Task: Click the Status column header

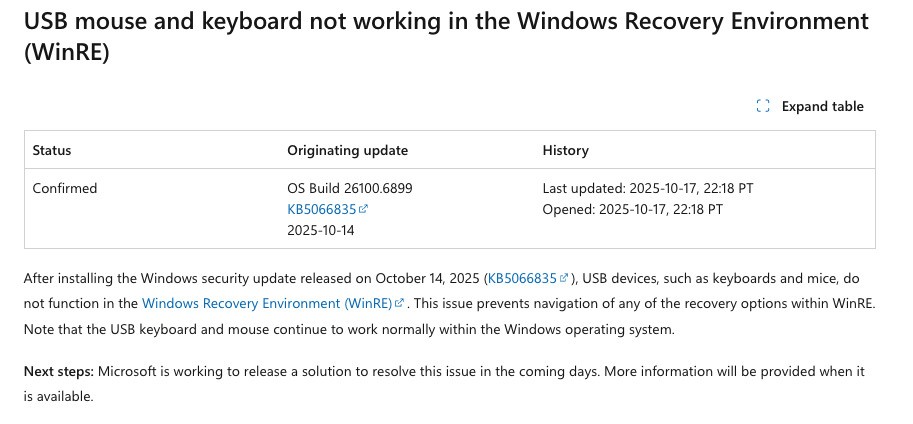Action: pos(52,150)
